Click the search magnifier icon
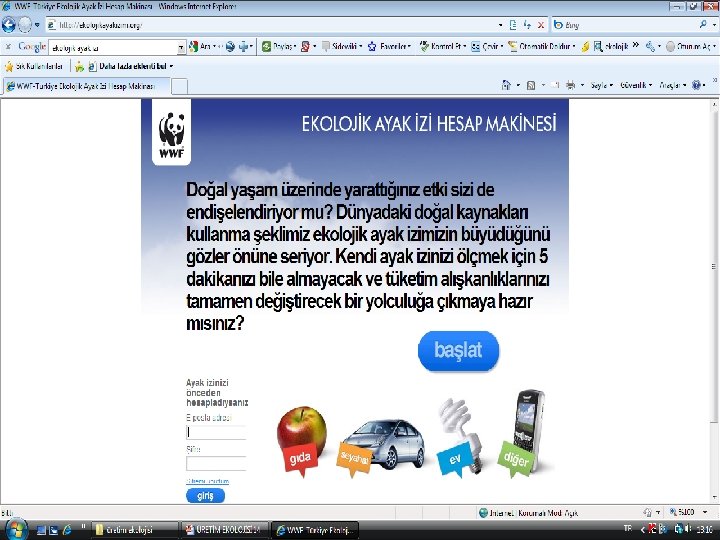Screen dimensions: 720x540 click(x=703, y=24)
